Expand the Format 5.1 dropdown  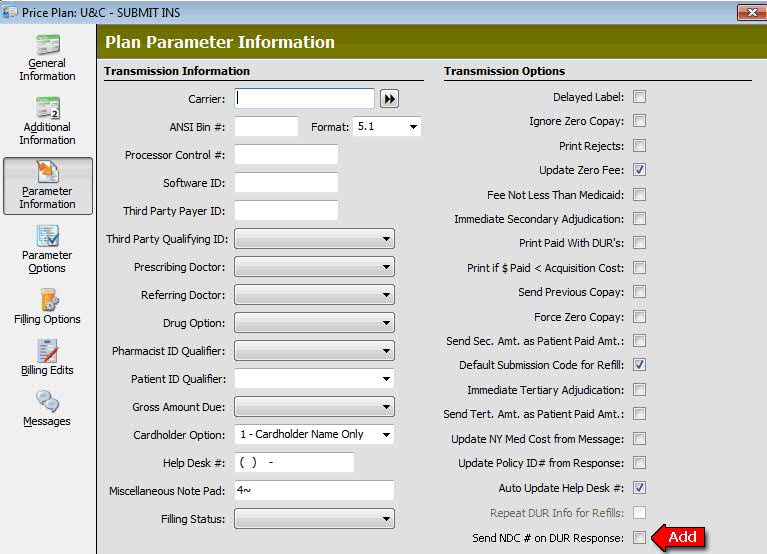(x=386, y=127)
